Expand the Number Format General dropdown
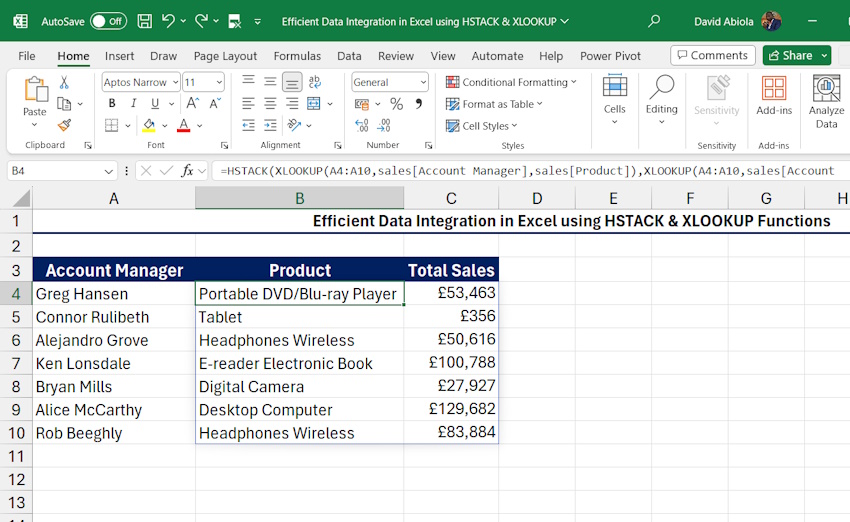The image size is (850, 522). [422, 83]
